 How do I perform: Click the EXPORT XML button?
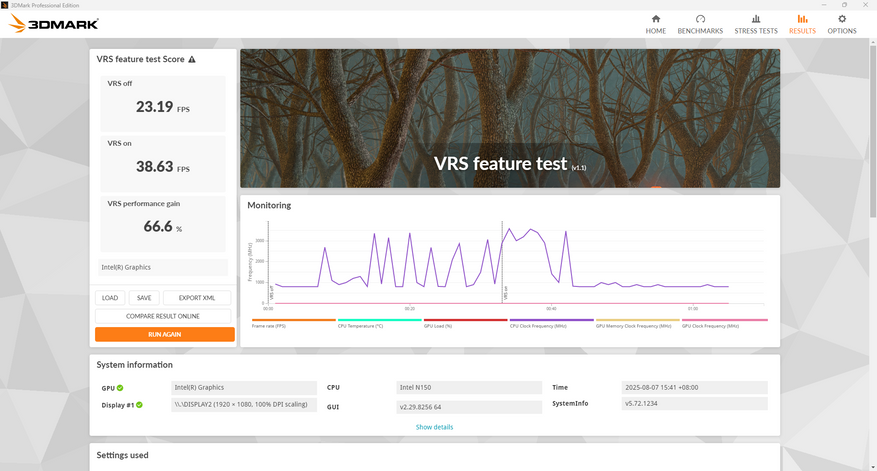pyautogui.click(x=197, y=298)
